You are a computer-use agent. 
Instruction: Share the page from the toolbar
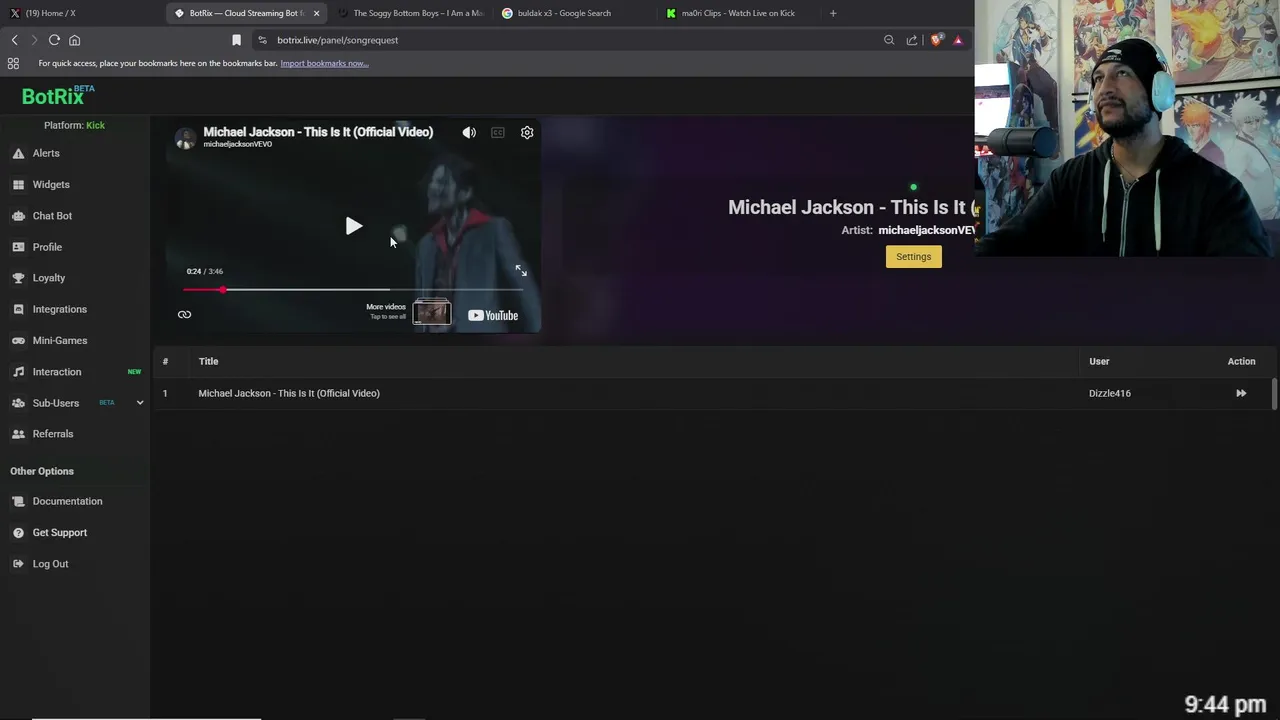912,40
